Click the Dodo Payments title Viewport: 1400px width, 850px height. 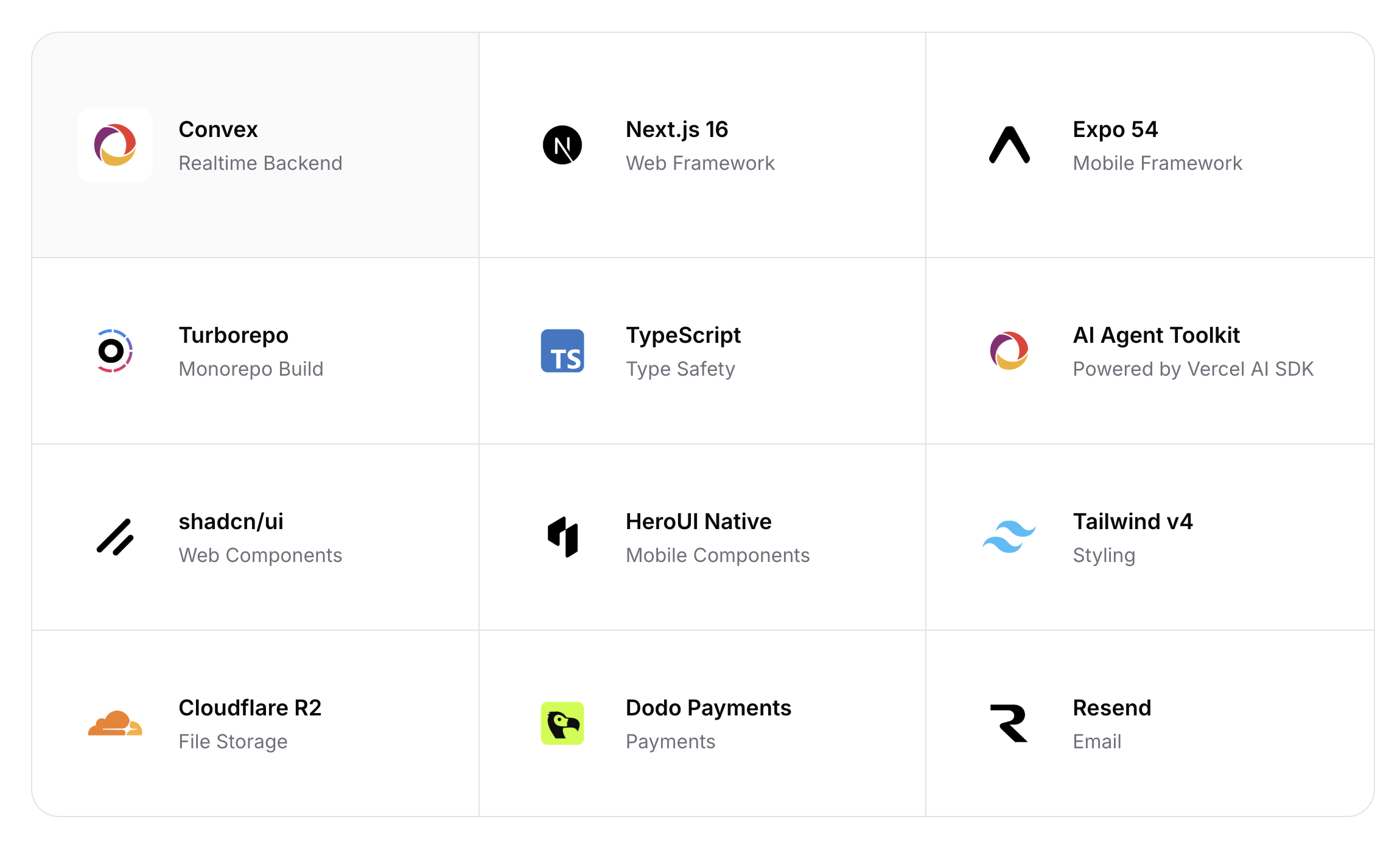click(708, 708)
